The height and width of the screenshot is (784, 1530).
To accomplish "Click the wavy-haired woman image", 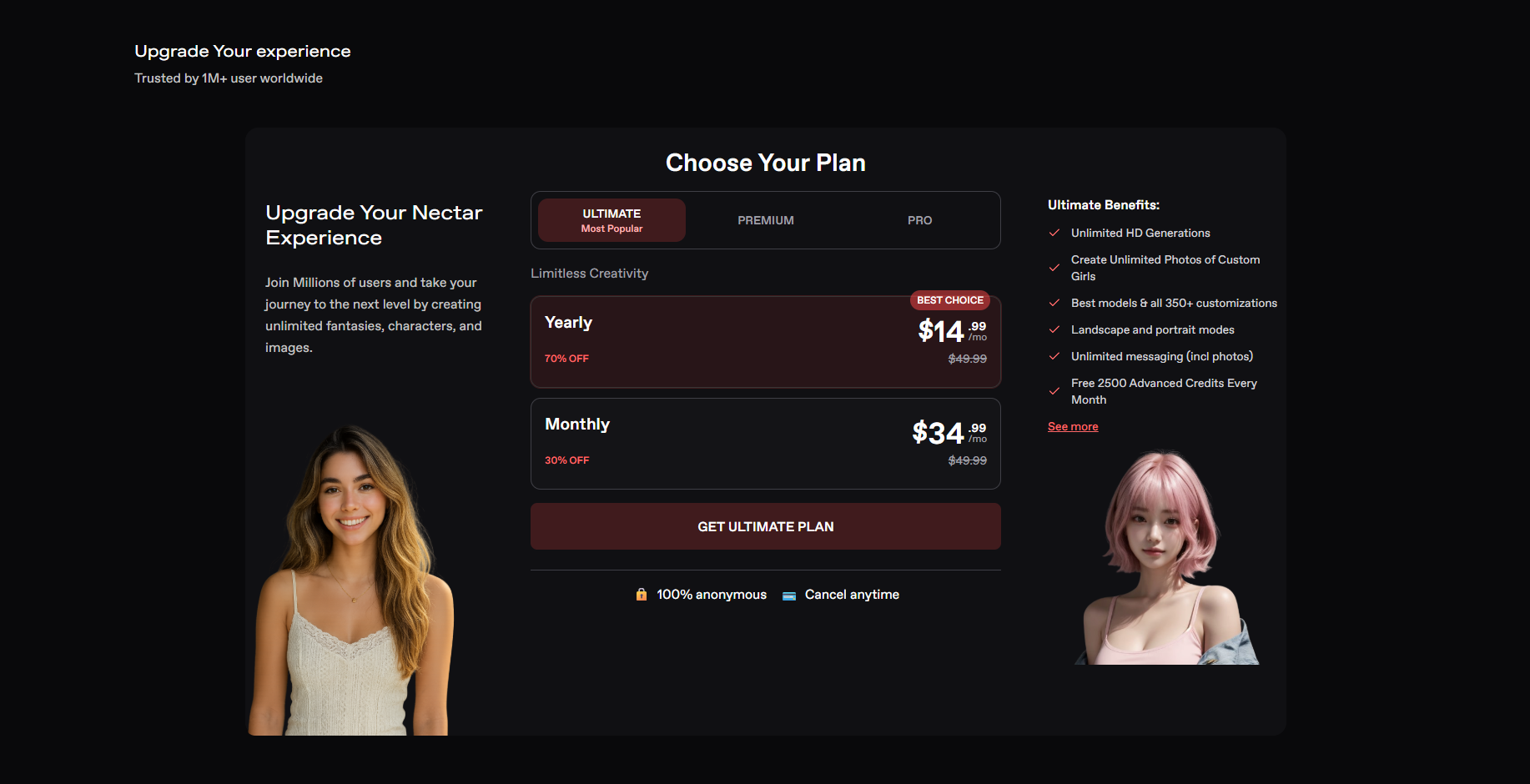I will point(351,580).
